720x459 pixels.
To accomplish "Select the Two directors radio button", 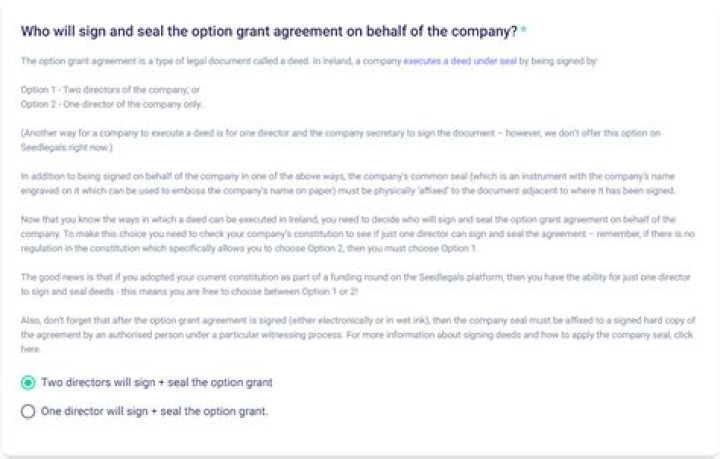I will [x=28, y=382].
